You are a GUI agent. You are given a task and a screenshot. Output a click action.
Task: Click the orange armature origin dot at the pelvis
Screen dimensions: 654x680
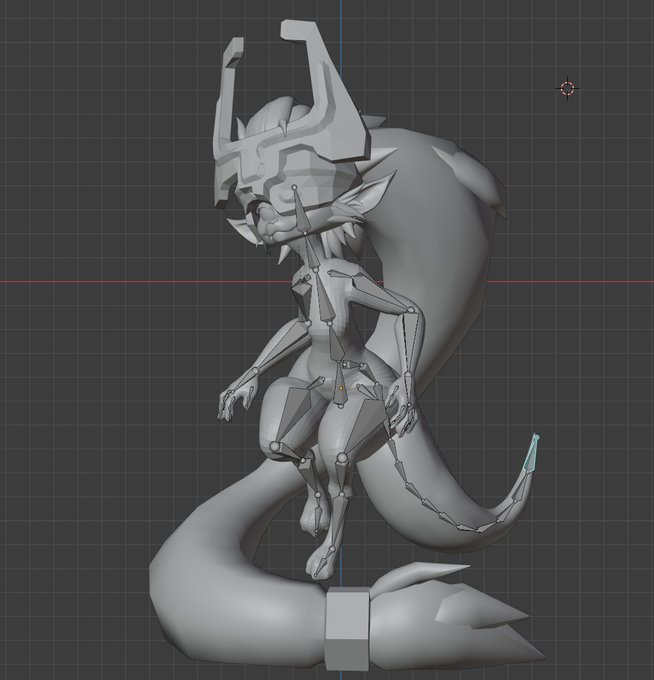[x=341, y=388]
